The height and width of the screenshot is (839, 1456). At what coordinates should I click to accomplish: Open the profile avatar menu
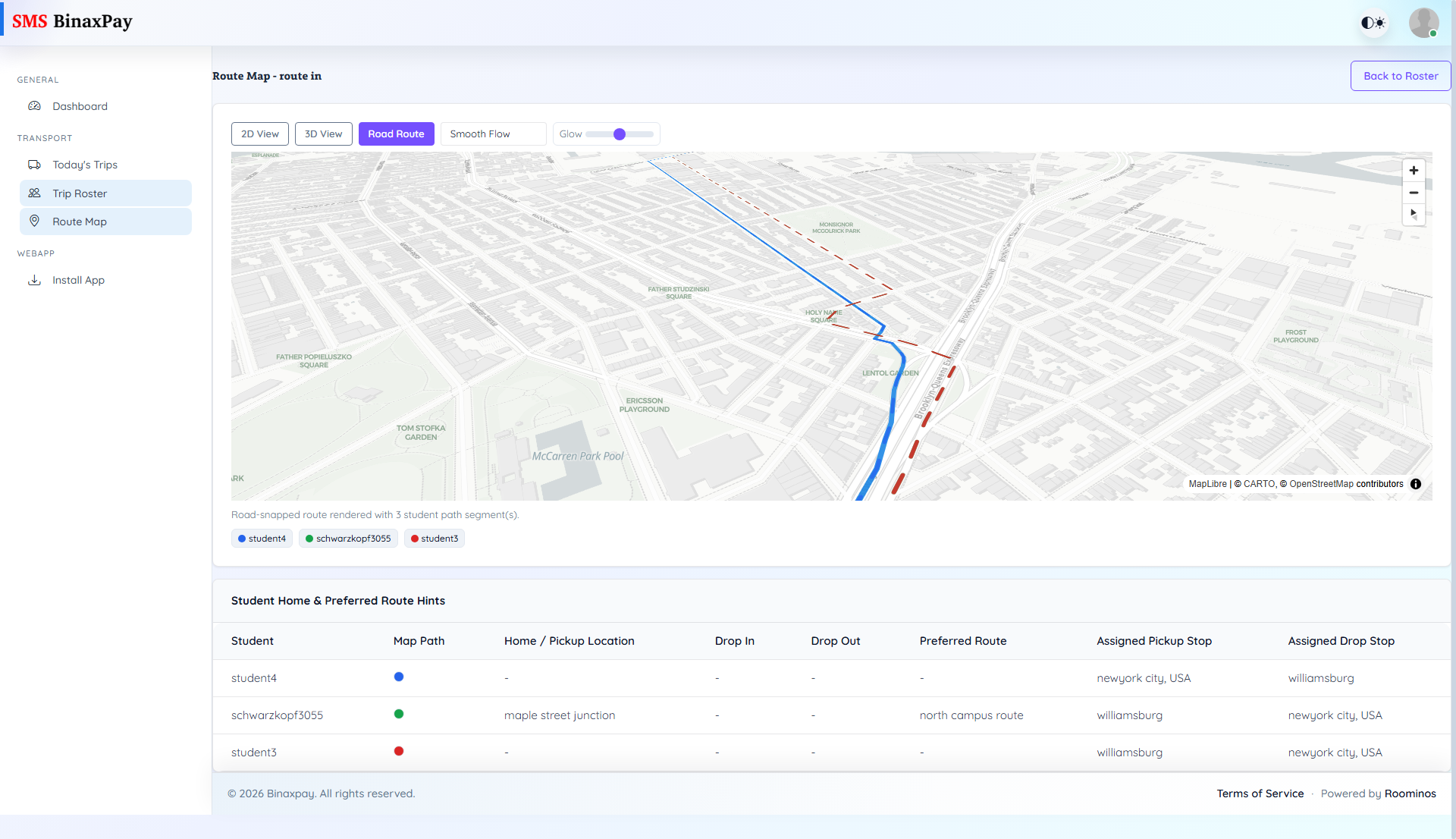click(1423, 23)
